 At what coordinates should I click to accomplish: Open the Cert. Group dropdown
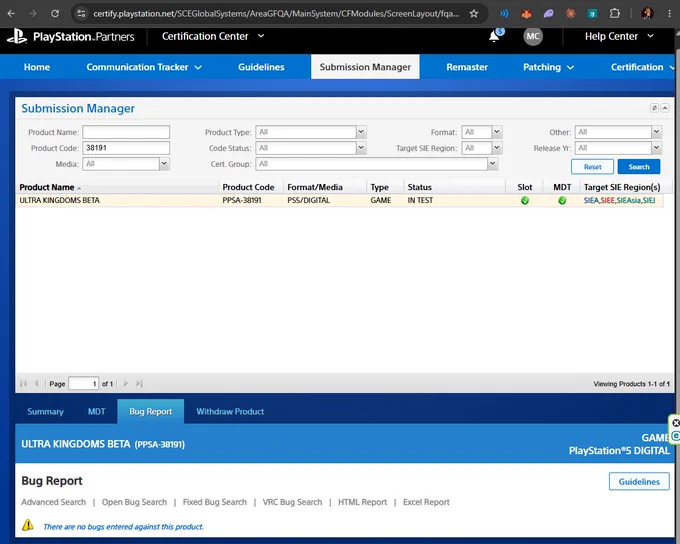492,164
